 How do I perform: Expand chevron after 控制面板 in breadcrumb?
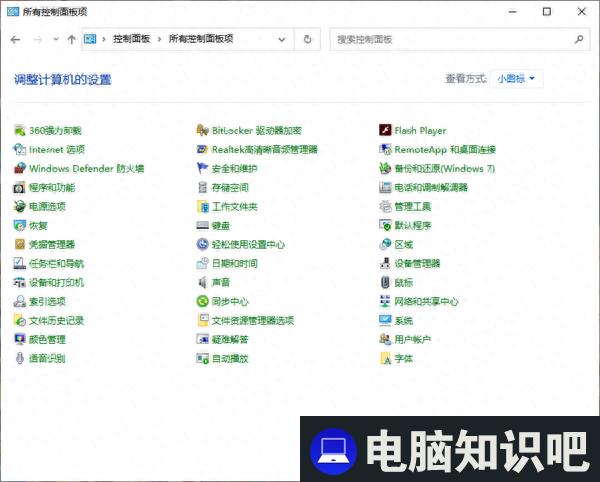pyautogui.click(x=159, y=39)
